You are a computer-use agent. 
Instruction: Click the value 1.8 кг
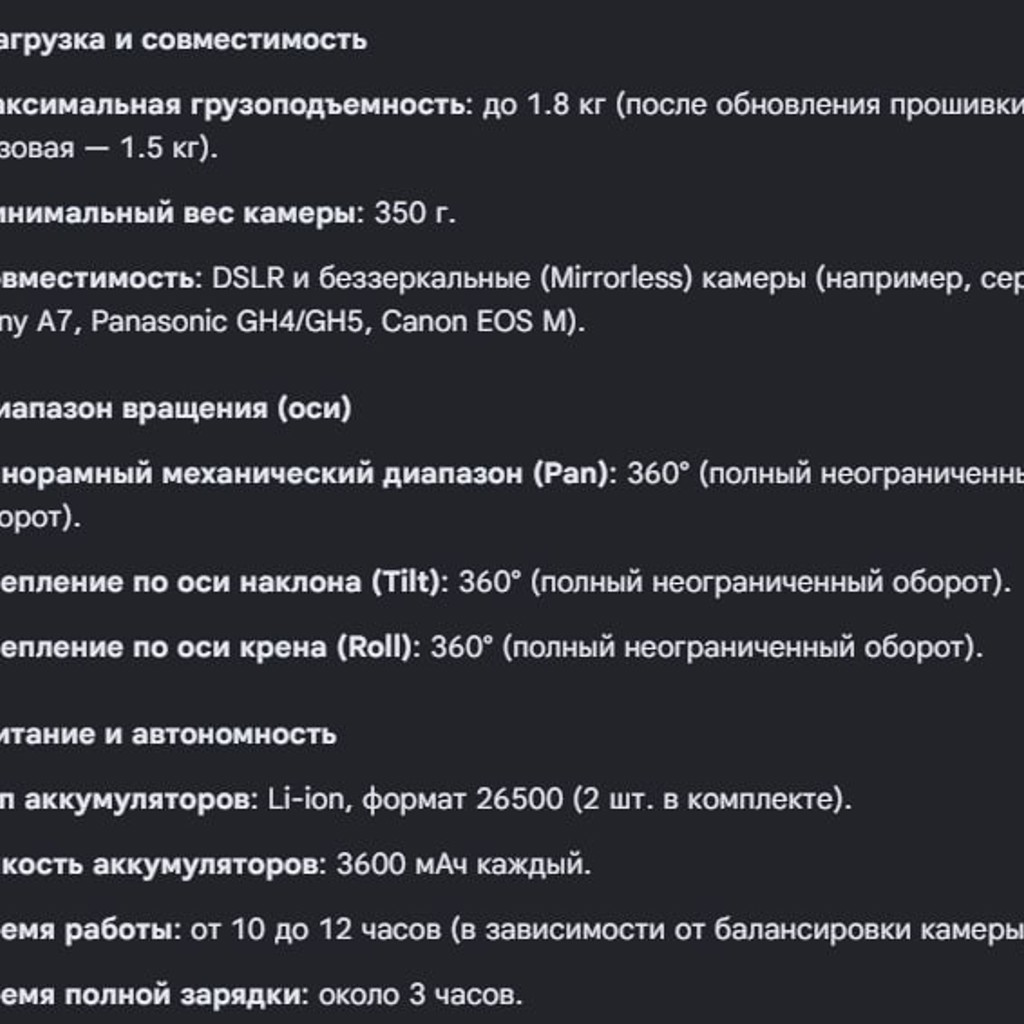coord(566,105)
